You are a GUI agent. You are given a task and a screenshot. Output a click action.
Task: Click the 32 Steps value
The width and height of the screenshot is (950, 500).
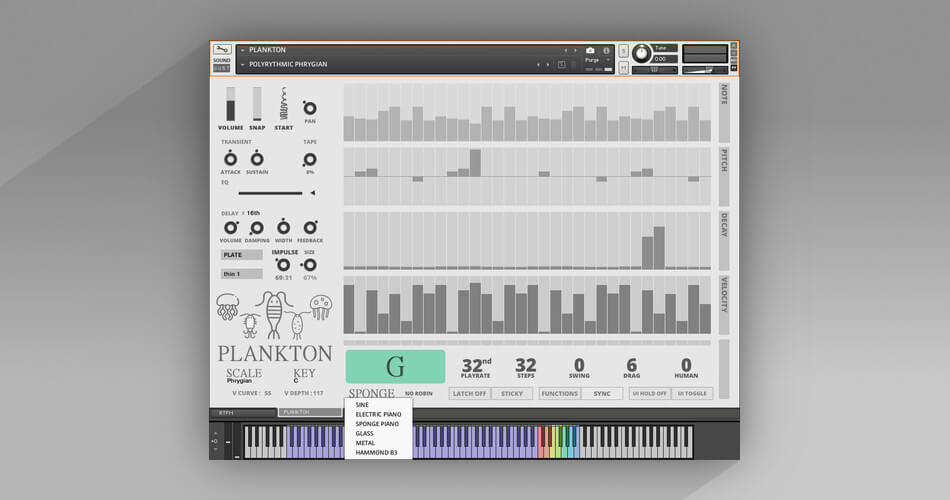[x=525, y=366]
